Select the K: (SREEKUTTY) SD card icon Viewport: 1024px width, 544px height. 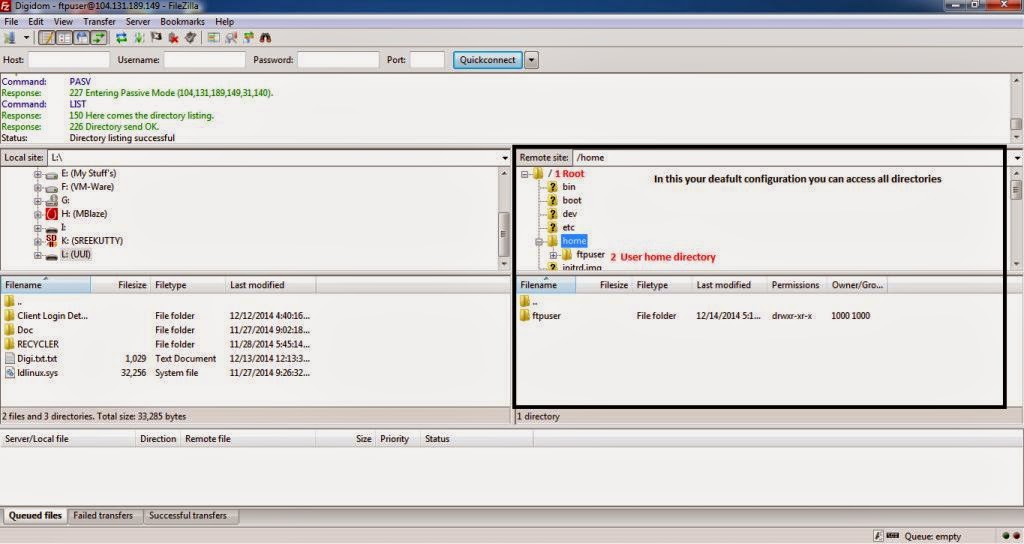(x=52, y=241)
